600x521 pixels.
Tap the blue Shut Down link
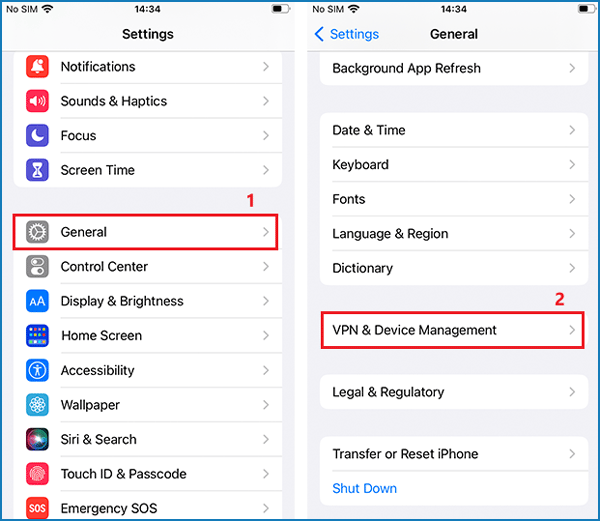coord(364,488)
